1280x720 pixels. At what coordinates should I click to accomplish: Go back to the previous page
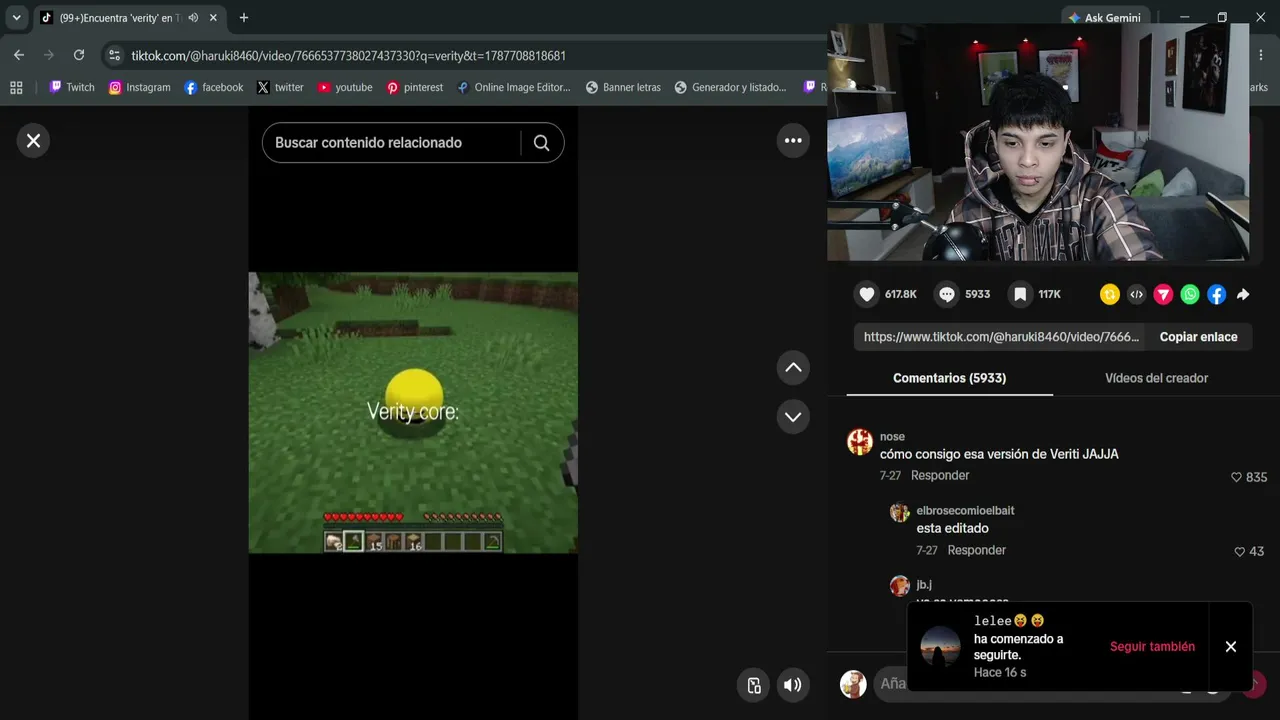tap(19, 55)
